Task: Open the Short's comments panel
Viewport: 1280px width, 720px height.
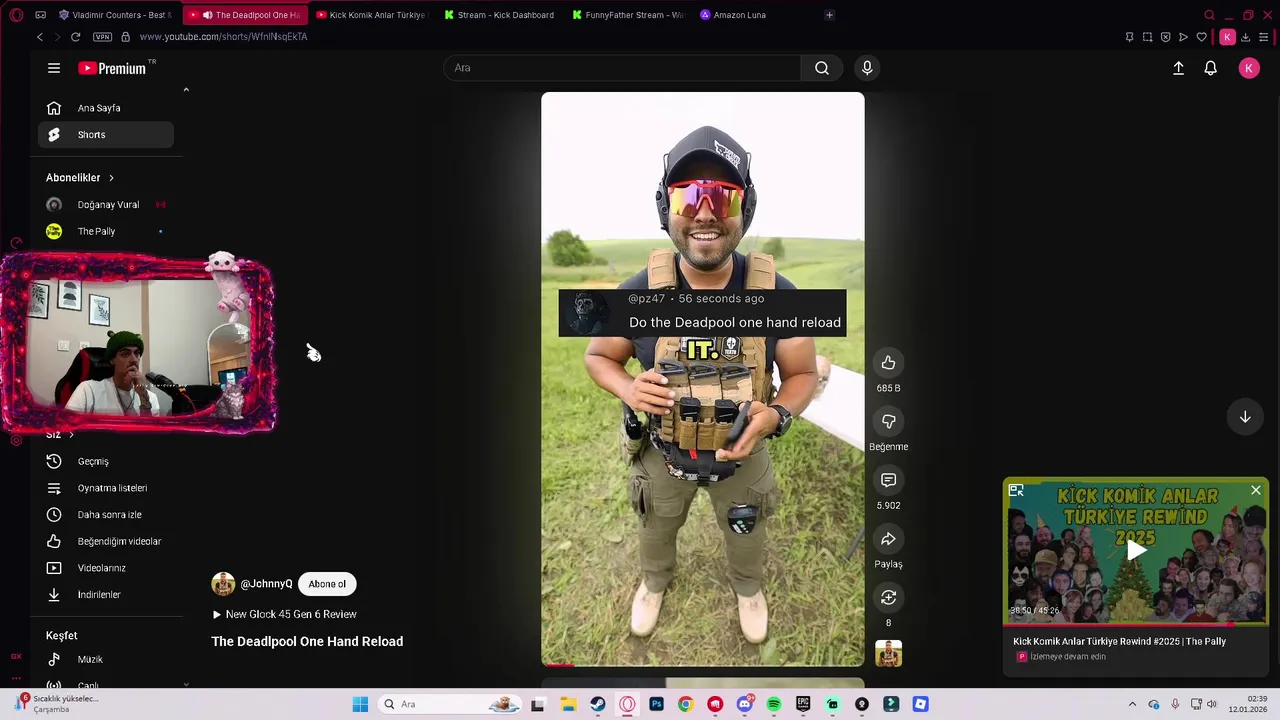Action: [x=888, y=480]
